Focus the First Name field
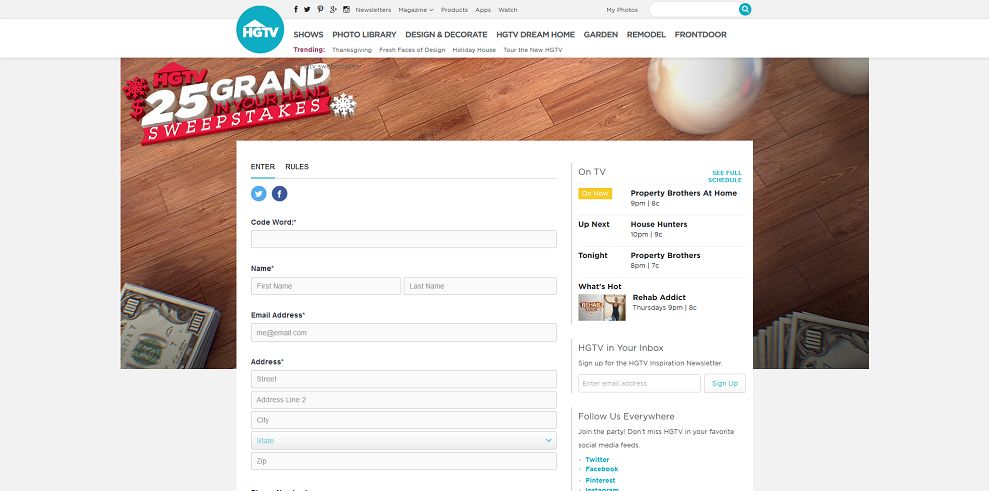 pyautogui.click(x=326, y=286)
